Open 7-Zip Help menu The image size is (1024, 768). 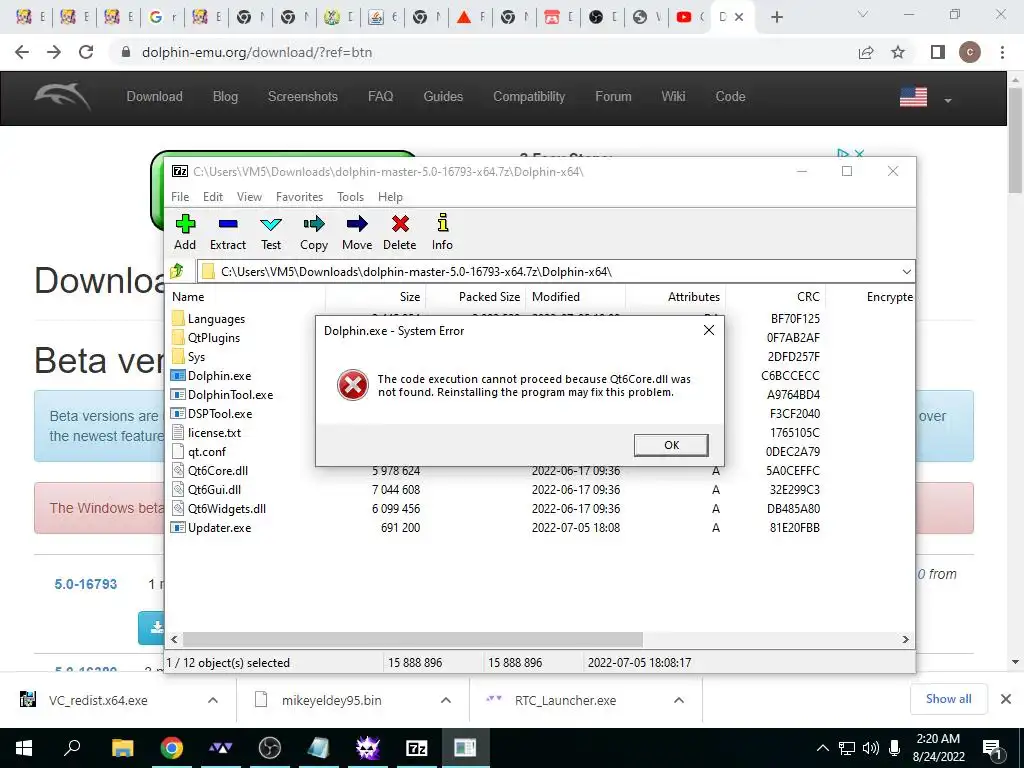(x=391, y=197)
